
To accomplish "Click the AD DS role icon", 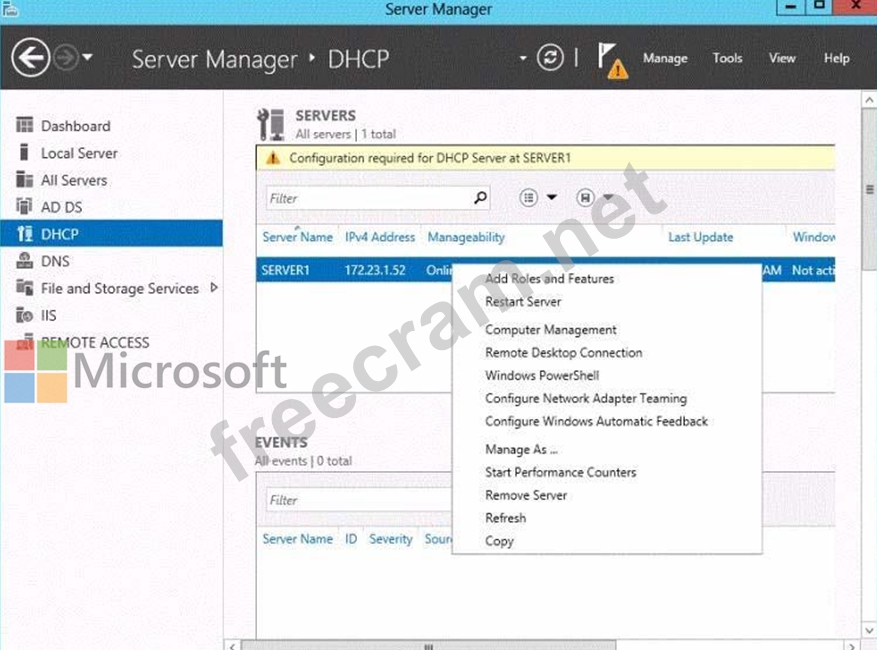I will pyautogui.click(x=25, y=206).
